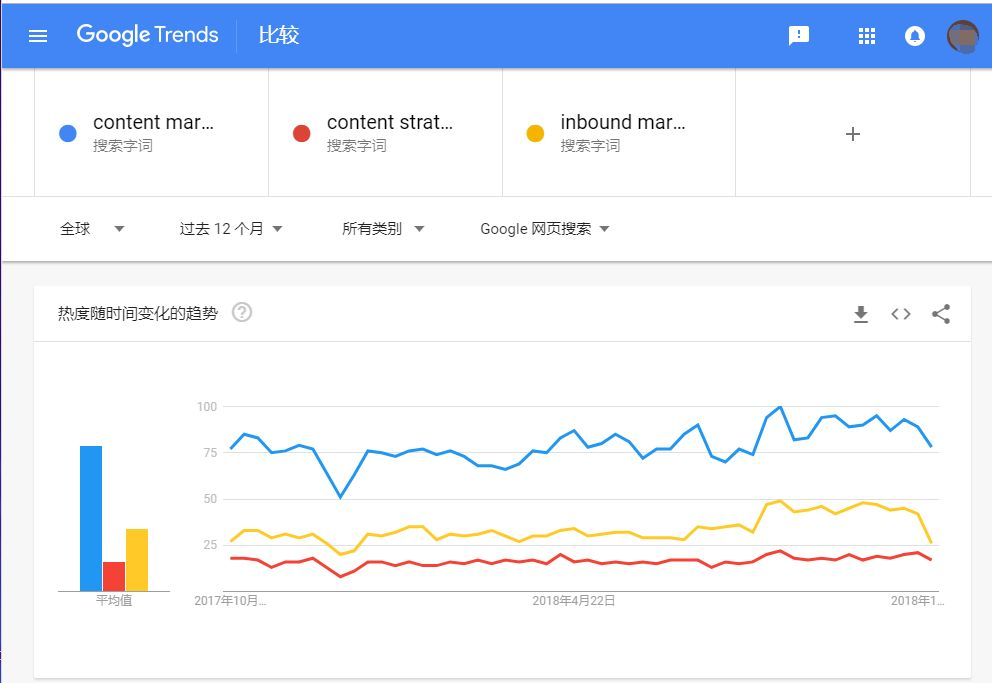Click the yellow inbound mar... color dot
This screenshot has height=683, width=992.
pos(535,133)
